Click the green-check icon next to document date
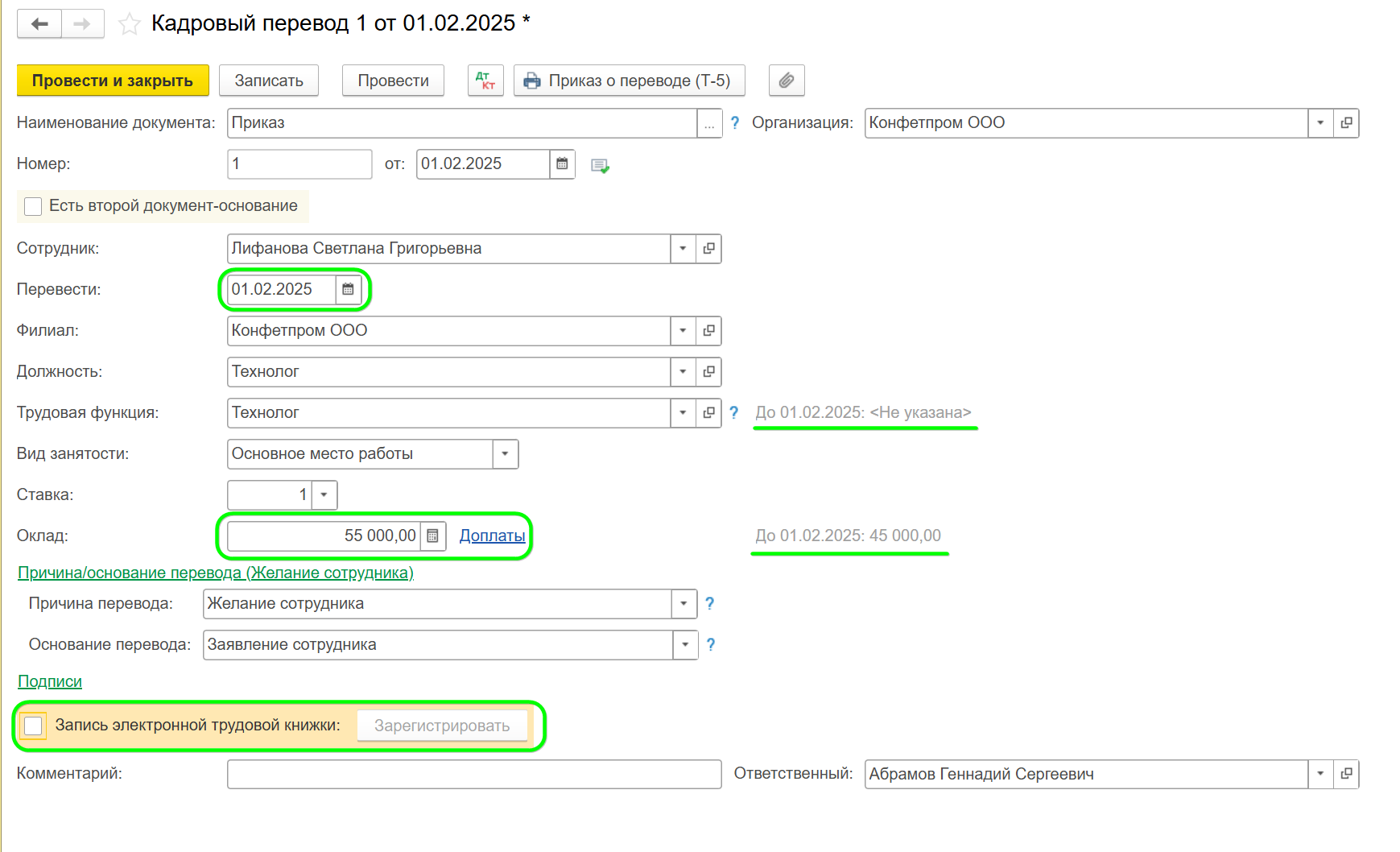 click(600, 165)
